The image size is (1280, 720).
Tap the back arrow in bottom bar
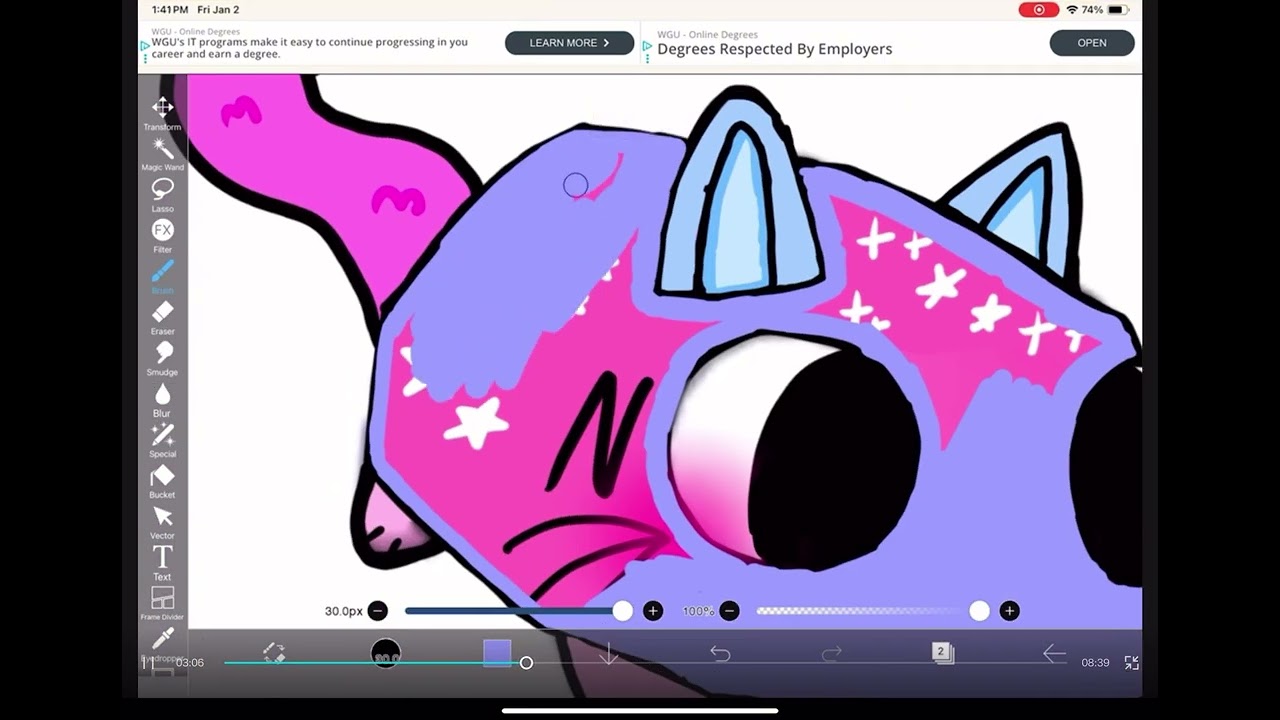1054,653
